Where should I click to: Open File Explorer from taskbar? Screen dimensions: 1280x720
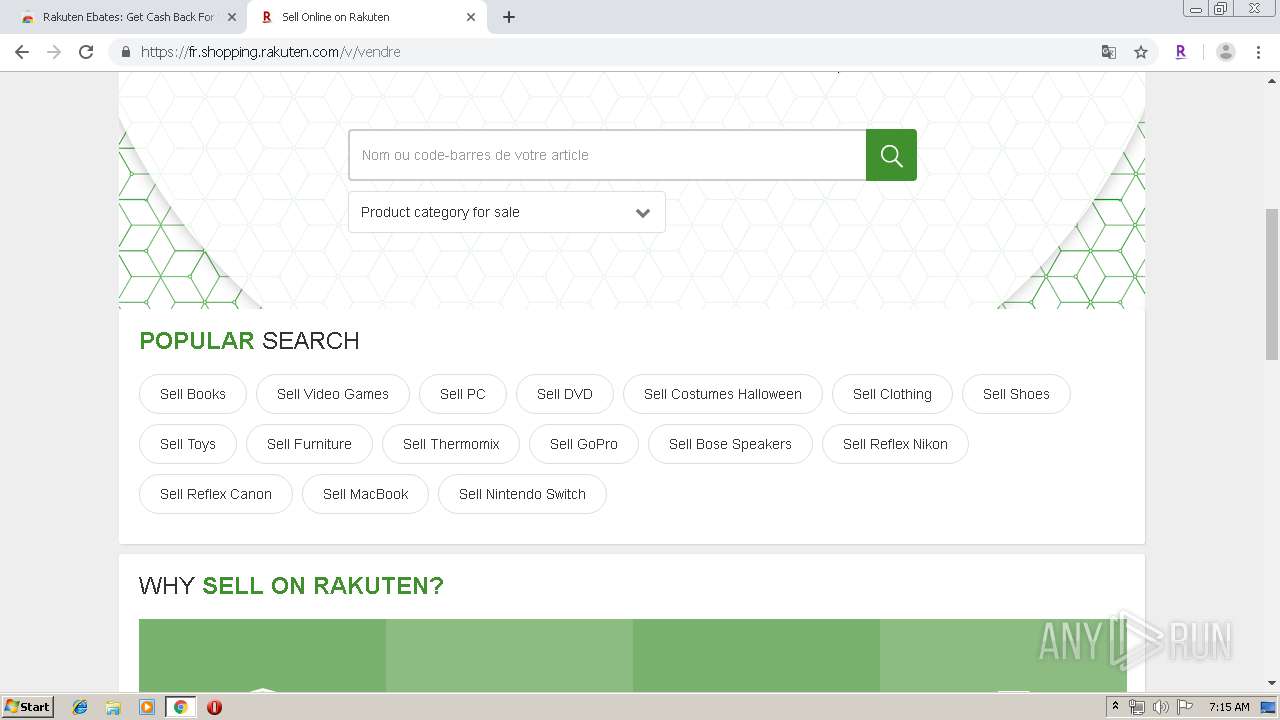click(113, 707)
